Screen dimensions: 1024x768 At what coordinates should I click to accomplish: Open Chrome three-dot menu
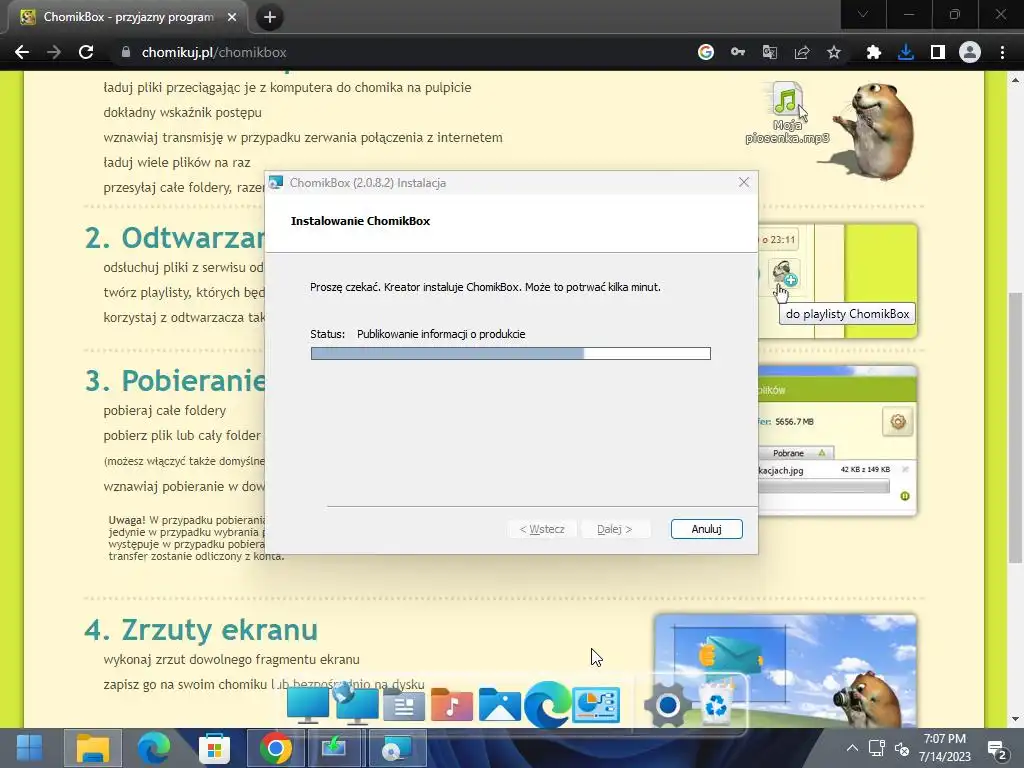(1002, 52)
